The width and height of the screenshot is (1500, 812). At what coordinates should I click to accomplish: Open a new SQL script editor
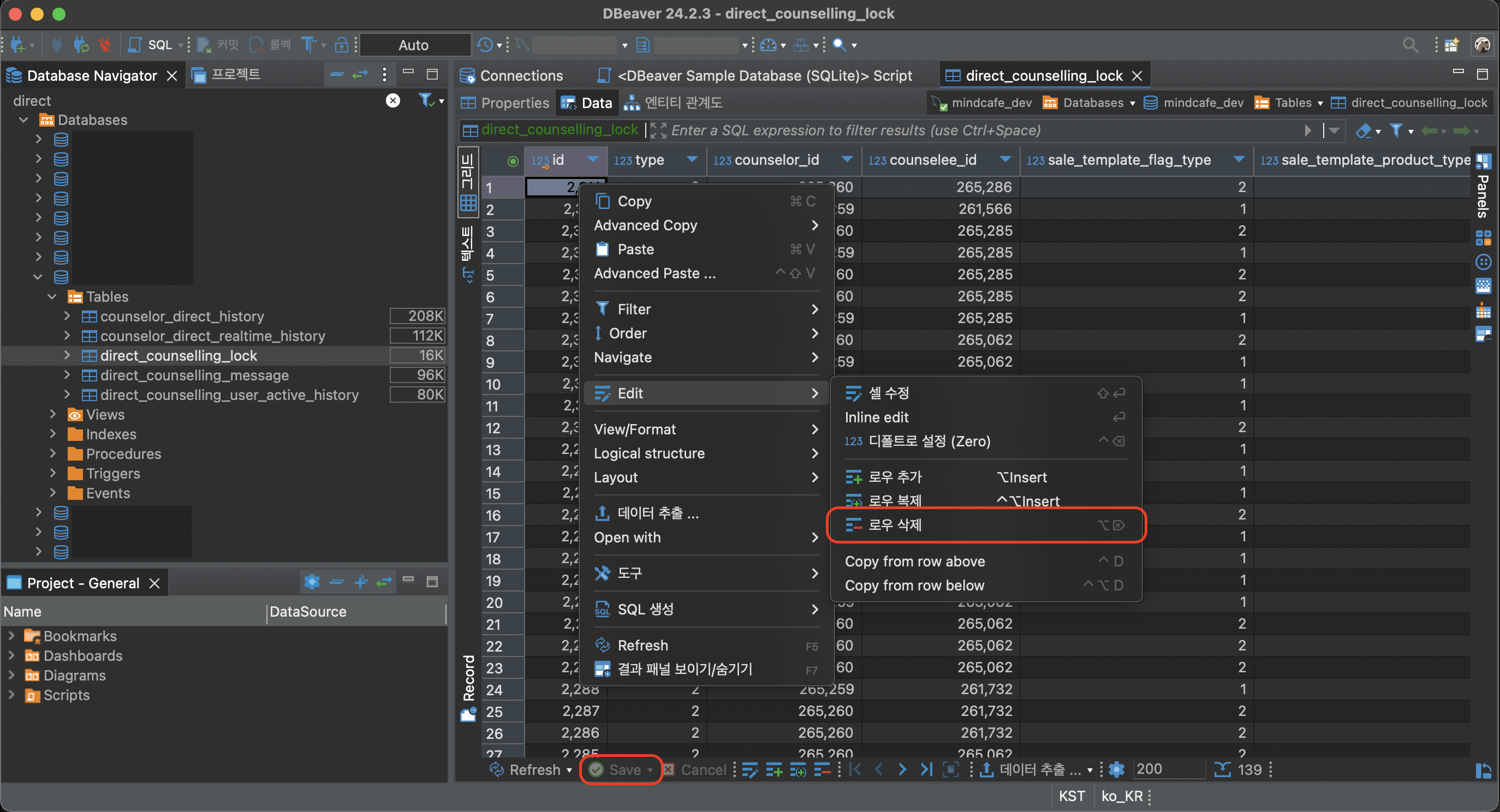[150, 45]
